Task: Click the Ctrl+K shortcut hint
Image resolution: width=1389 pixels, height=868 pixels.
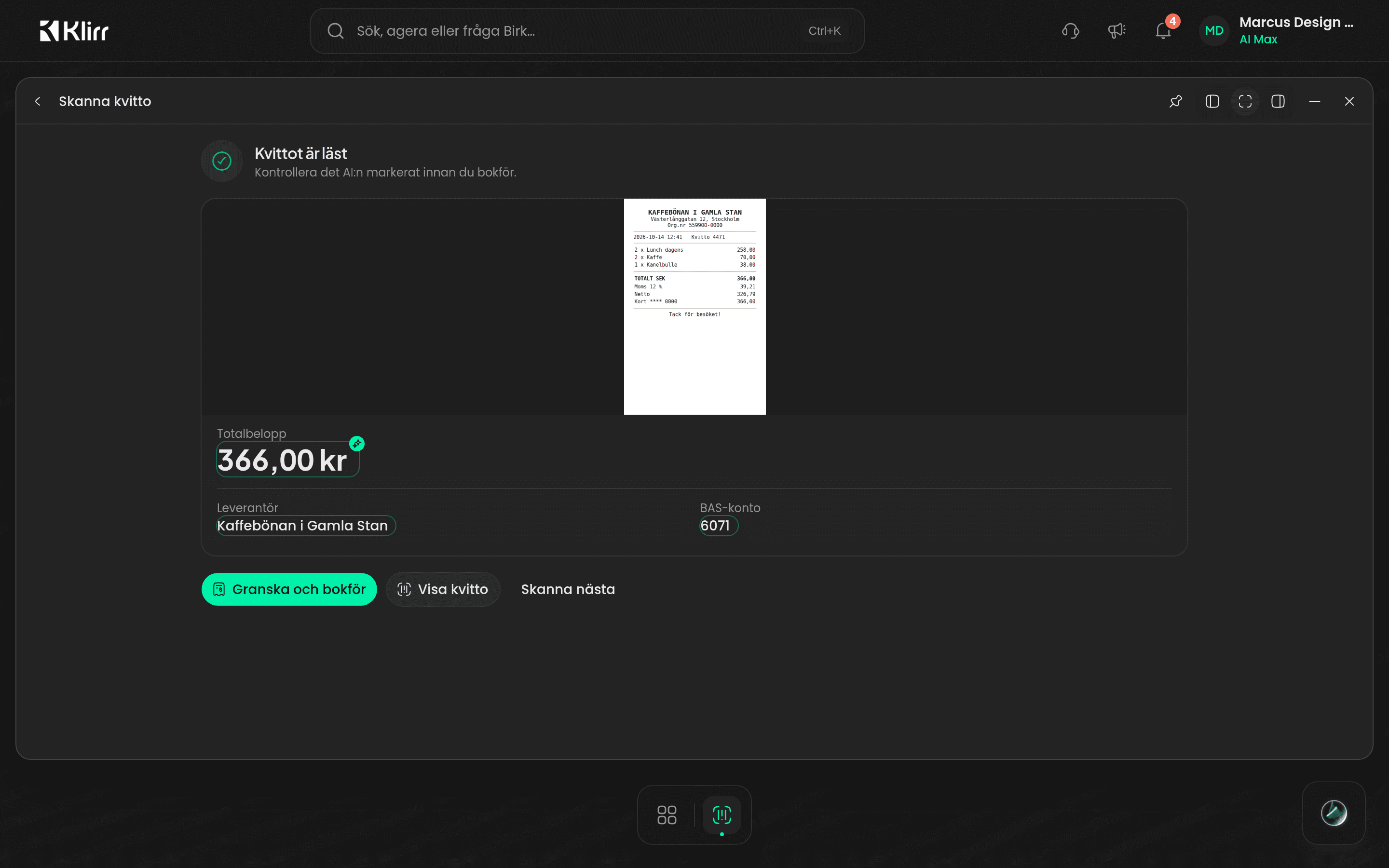Action: tap(824, 31)
